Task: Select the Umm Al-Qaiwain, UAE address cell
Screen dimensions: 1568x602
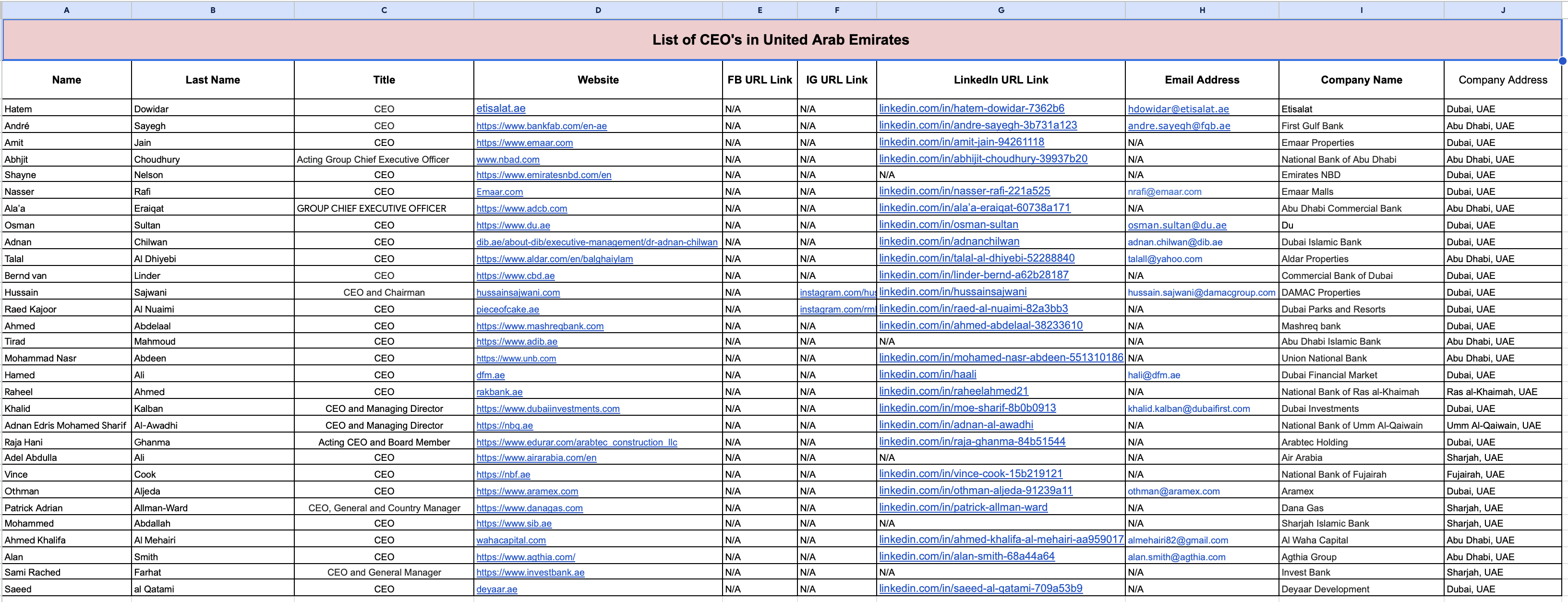Action: click(1503, 425)
